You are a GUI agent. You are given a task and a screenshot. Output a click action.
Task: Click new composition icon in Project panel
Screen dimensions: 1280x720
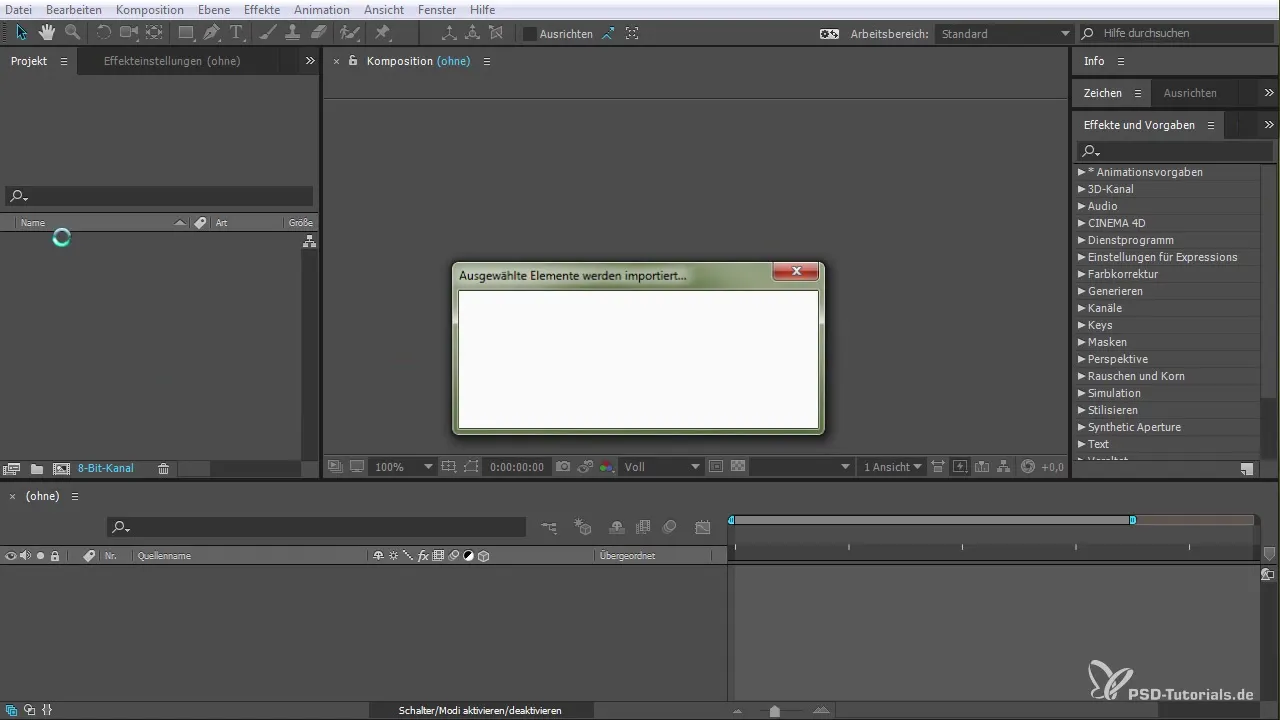pyautogui.click(x=61, y=468)
